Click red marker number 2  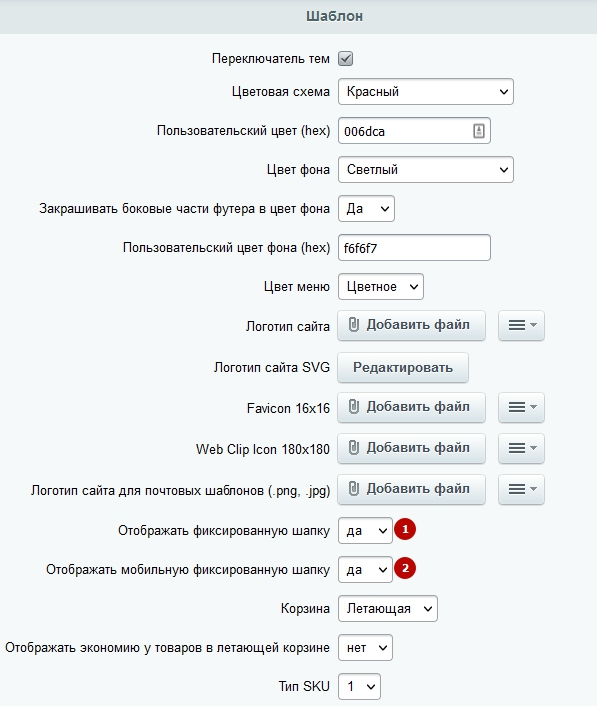[x=405, y=568]
